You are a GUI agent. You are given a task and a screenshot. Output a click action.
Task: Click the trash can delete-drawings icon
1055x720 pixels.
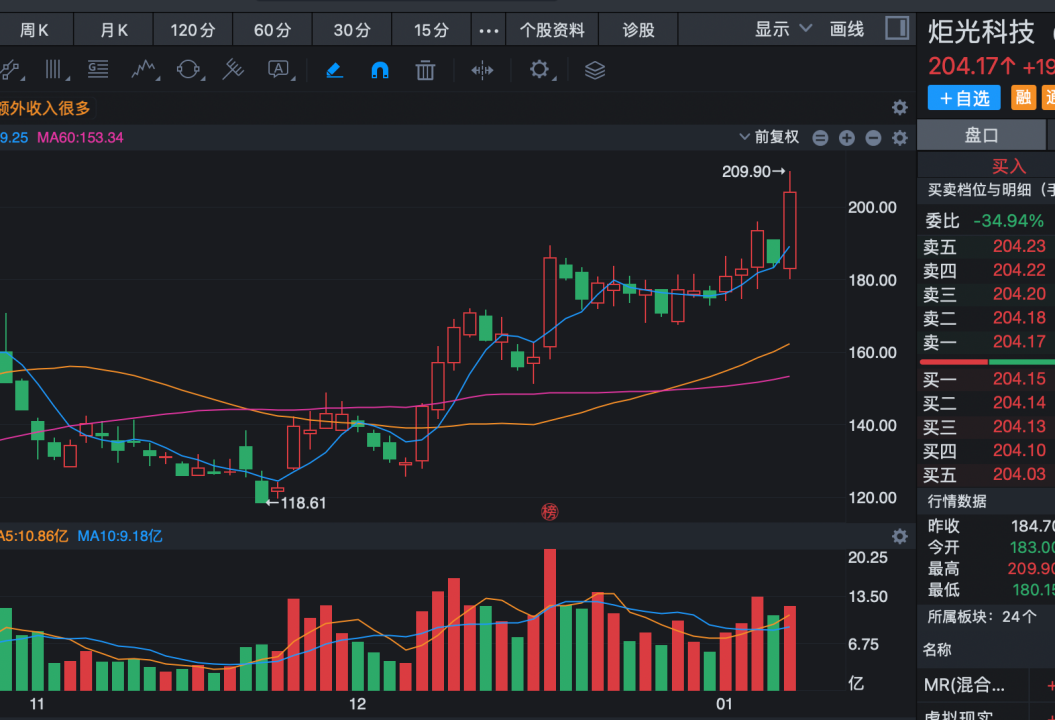coord(425,70)
